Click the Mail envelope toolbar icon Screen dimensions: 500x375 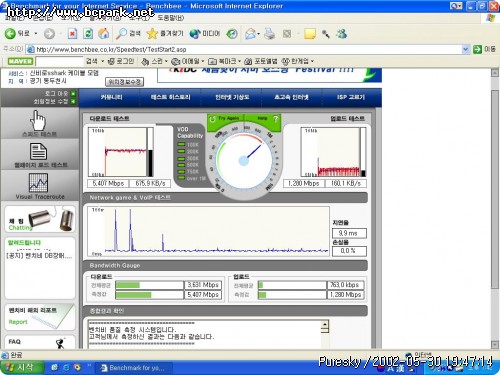tap(250, 34)
